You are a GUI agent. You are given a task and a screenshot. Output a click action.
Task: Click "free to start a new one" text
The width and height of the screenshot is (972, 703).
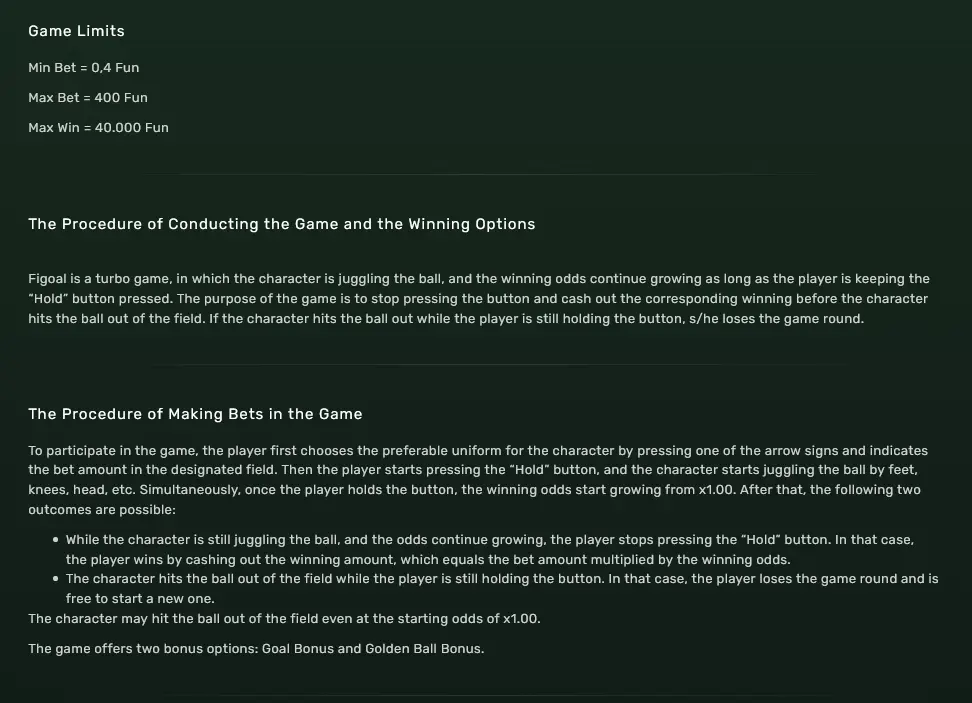point(140,599)
